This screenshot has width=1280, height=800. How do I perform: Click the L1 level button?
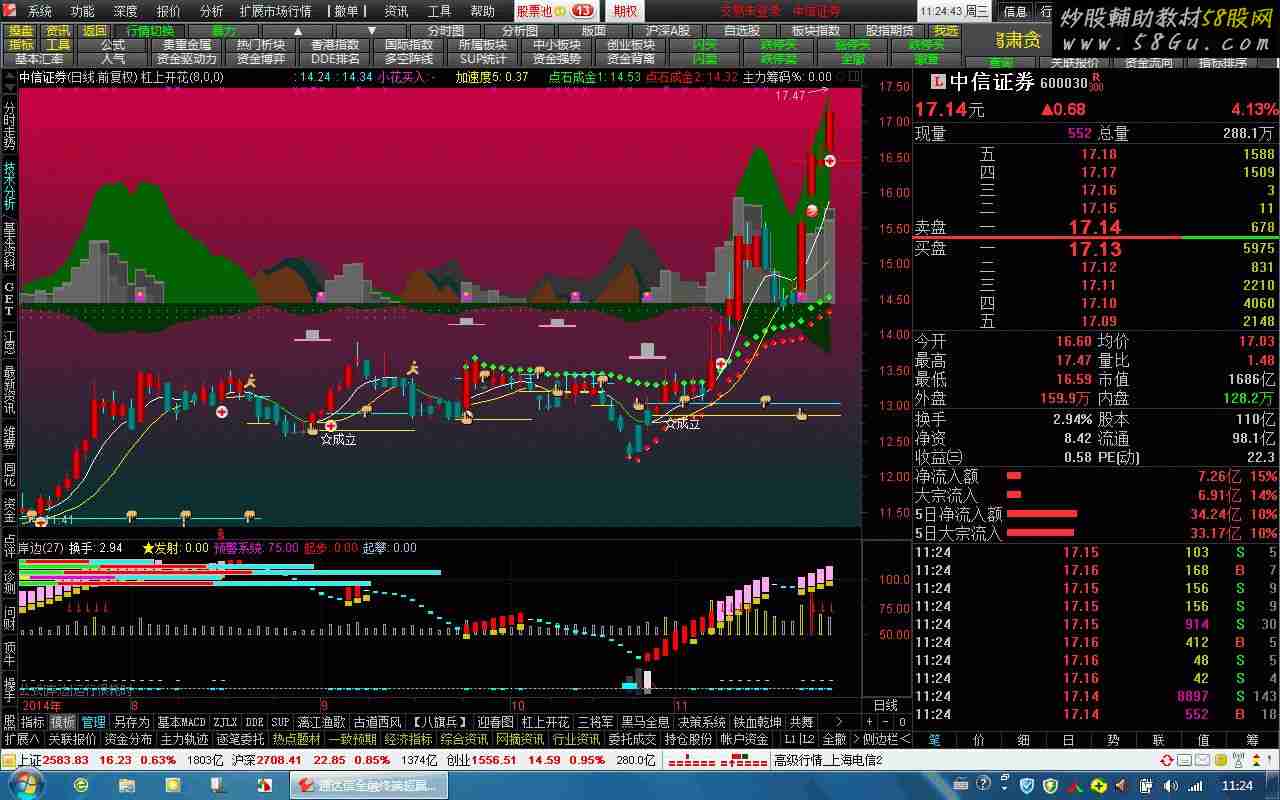point(790,739)
